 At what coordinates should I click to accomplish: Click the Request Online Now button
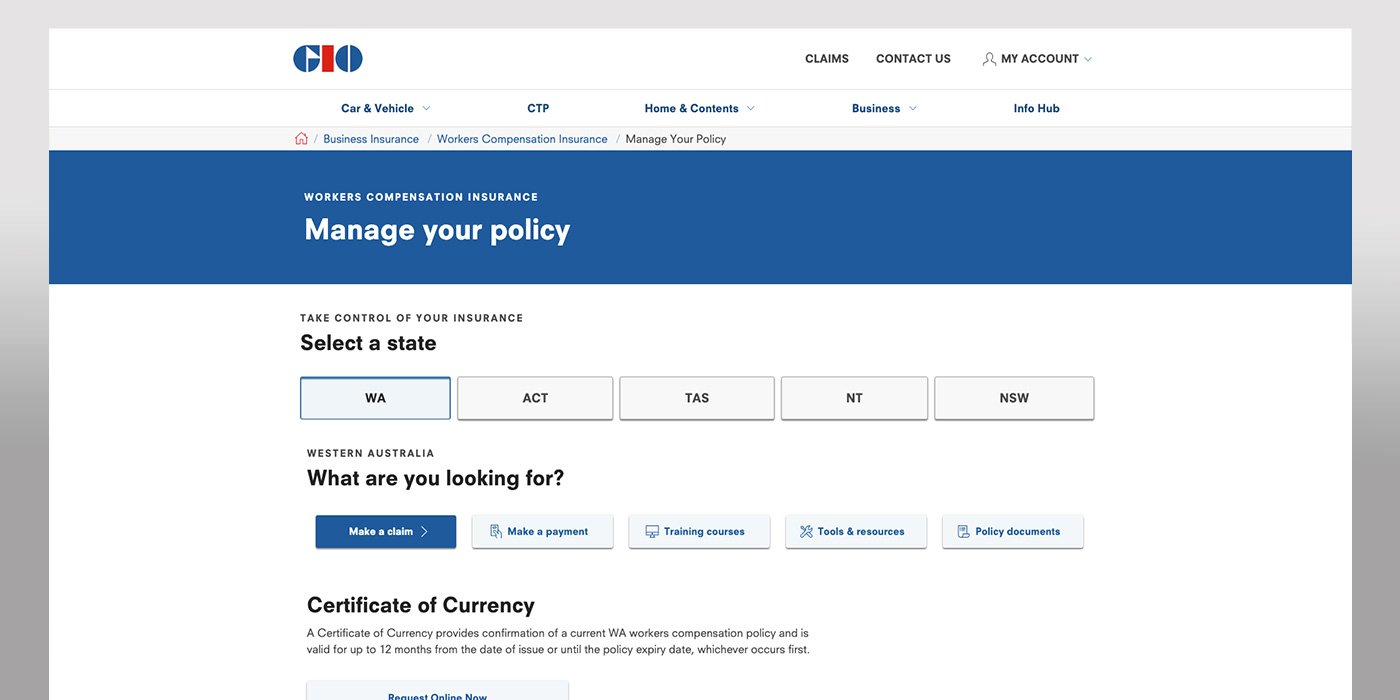pos(437,691)
